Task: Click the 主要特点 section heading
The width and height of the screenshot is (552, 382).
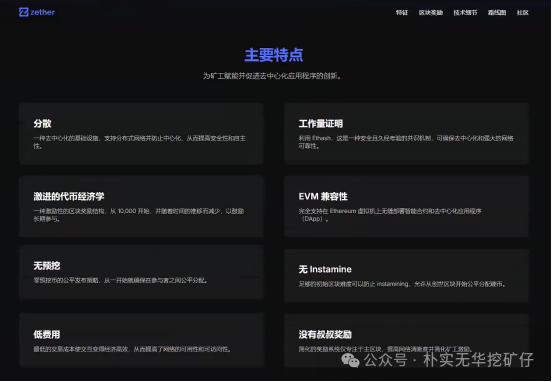Action: (x=274, y=55)
